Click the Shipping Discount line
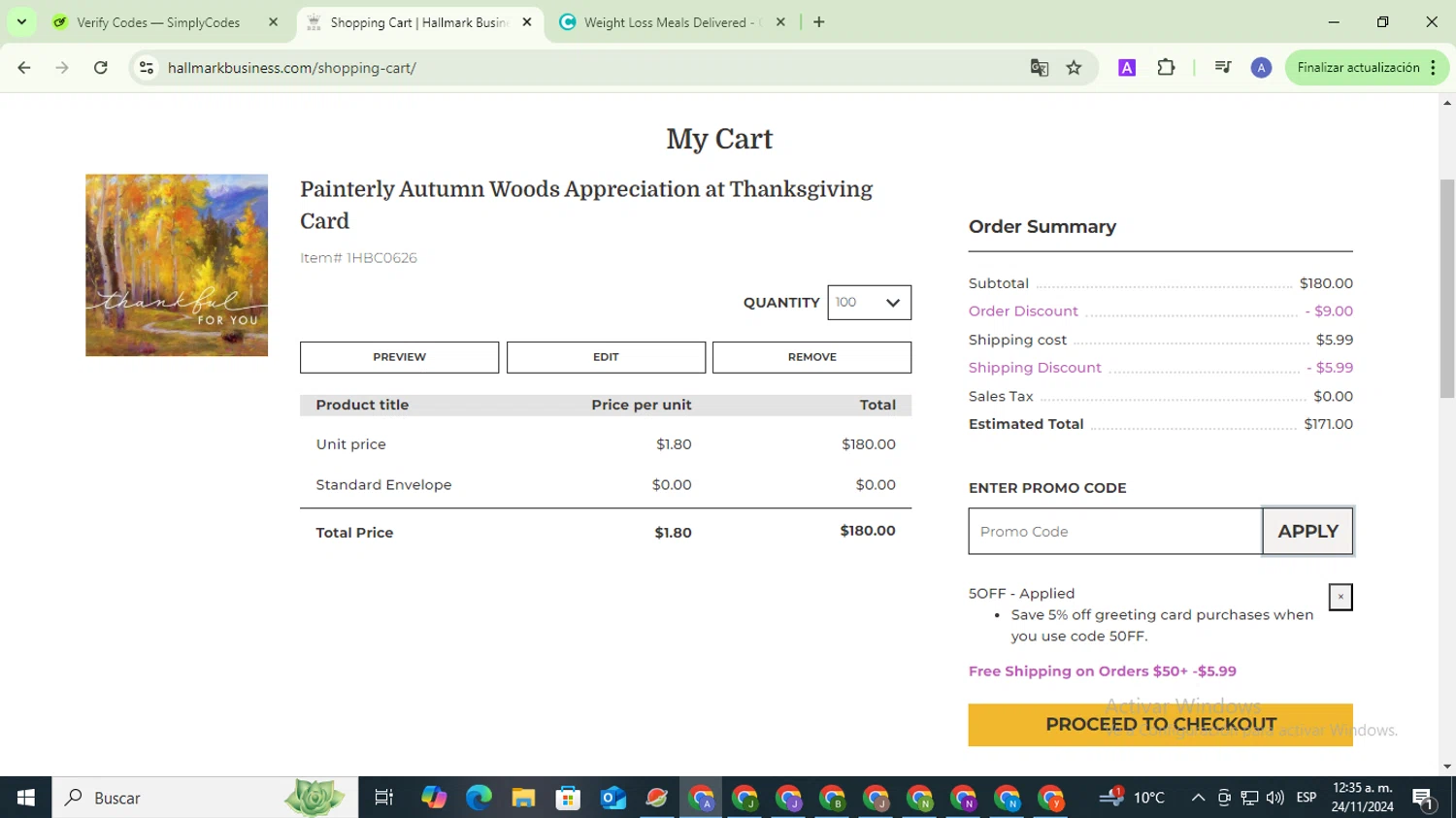This screenshot has width=1456, height=818. [x=1161, y=368]
